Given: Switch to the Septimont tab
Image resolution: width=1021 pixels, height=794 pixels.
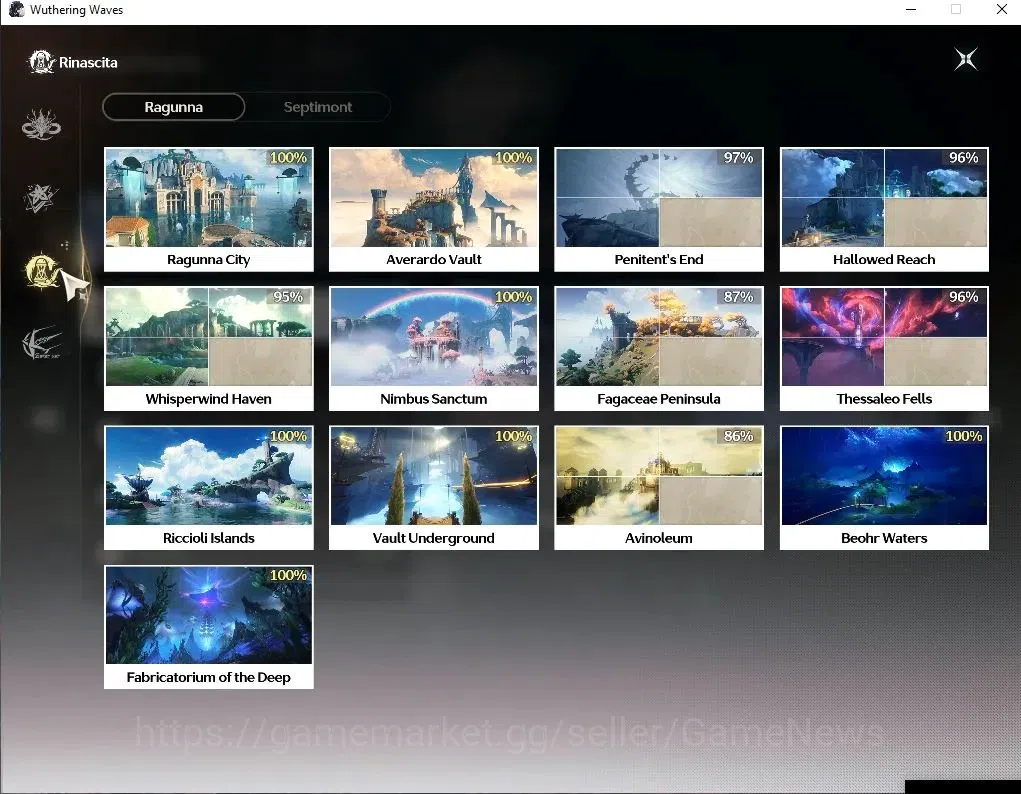Looking at the screenshot, I should pyautogui.click(x=318, y=107).
